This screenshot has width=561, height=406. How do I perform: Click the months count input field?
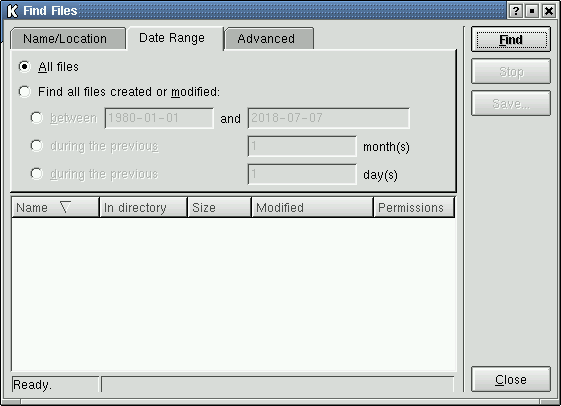tap(302, 146)
